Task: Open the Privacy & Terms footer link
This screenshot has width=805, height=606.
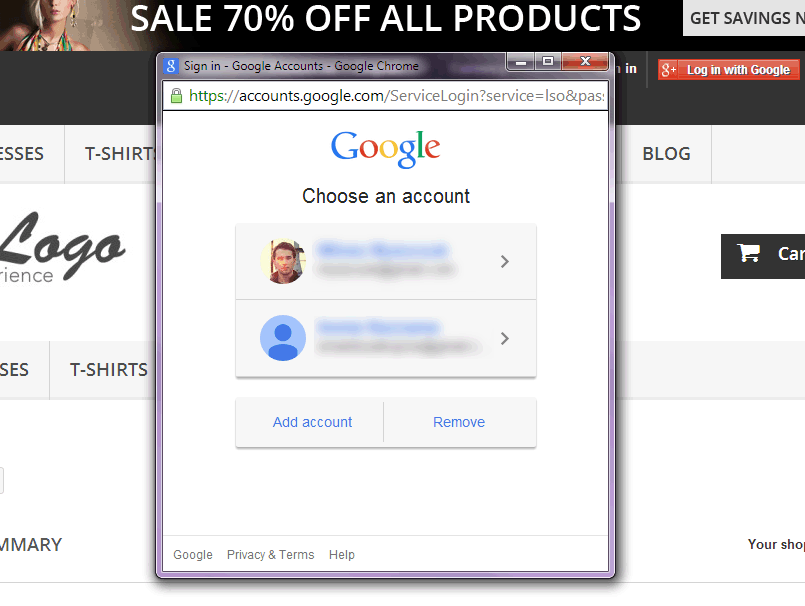Action: pyautogui.click(x=271, y=555)
